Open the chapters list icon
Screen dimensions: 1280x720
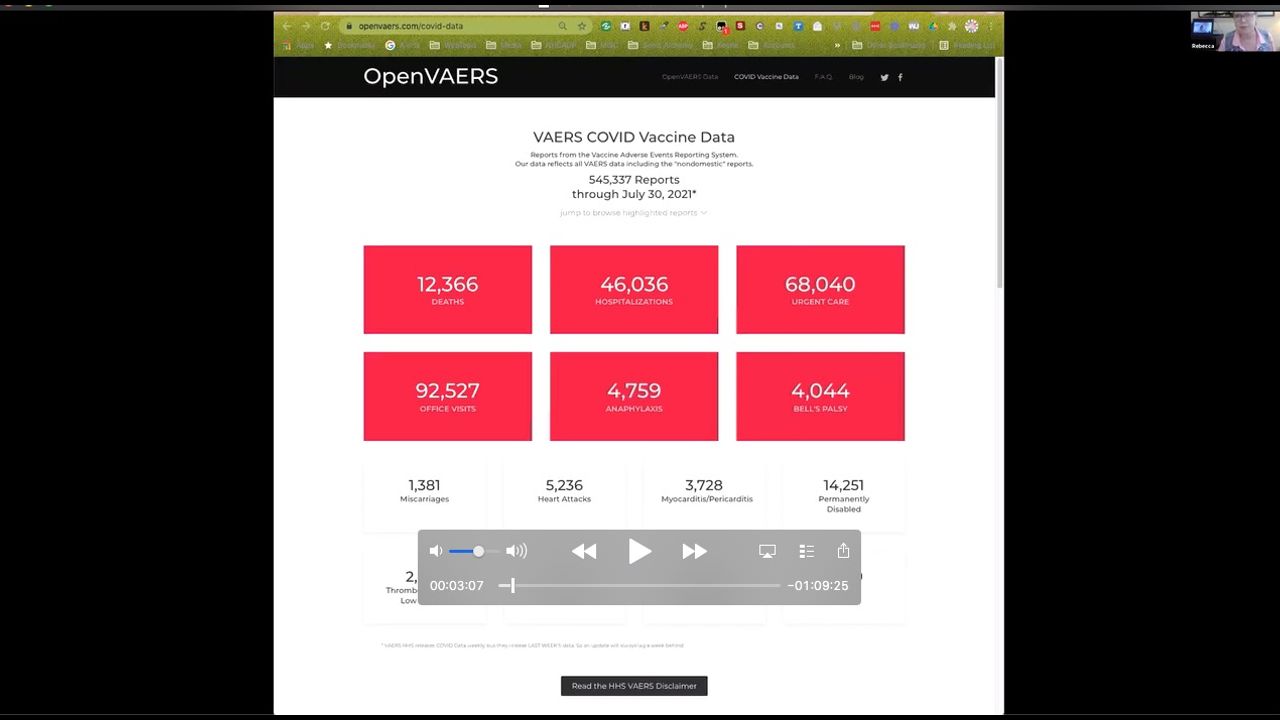pyautogui.click(x=807, y=551)
